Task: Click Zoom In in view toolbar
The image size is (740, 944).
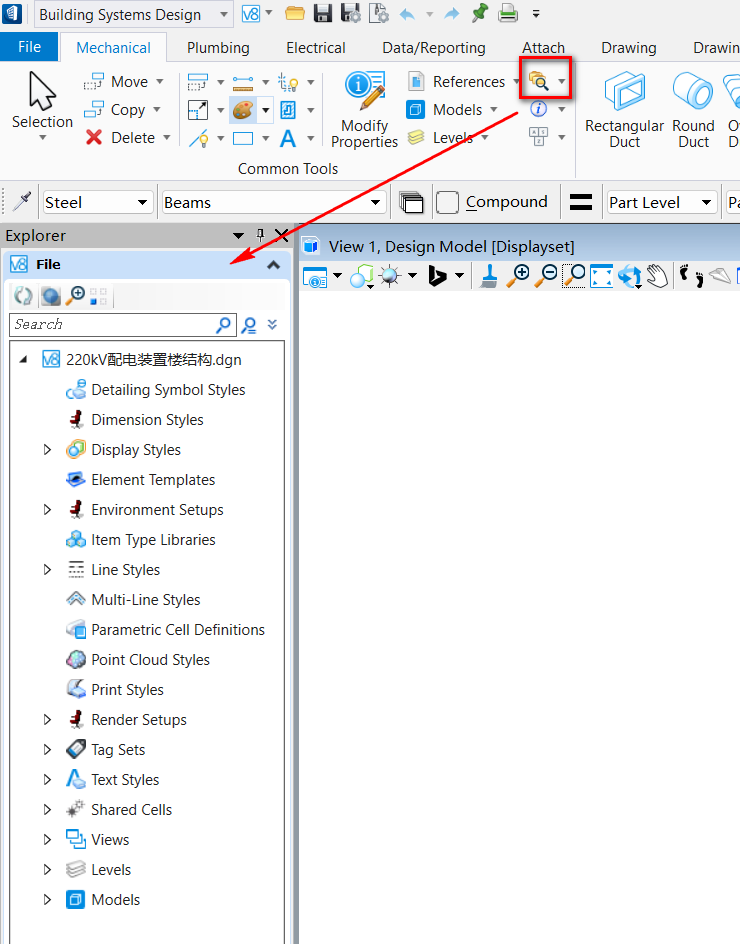Action: [x=517, y=276]
